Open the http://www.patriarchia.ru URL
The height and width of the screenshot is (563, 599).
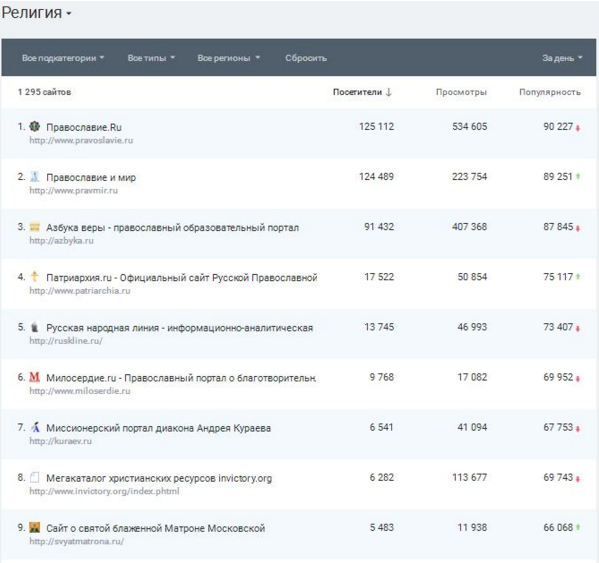coord(80,291)
